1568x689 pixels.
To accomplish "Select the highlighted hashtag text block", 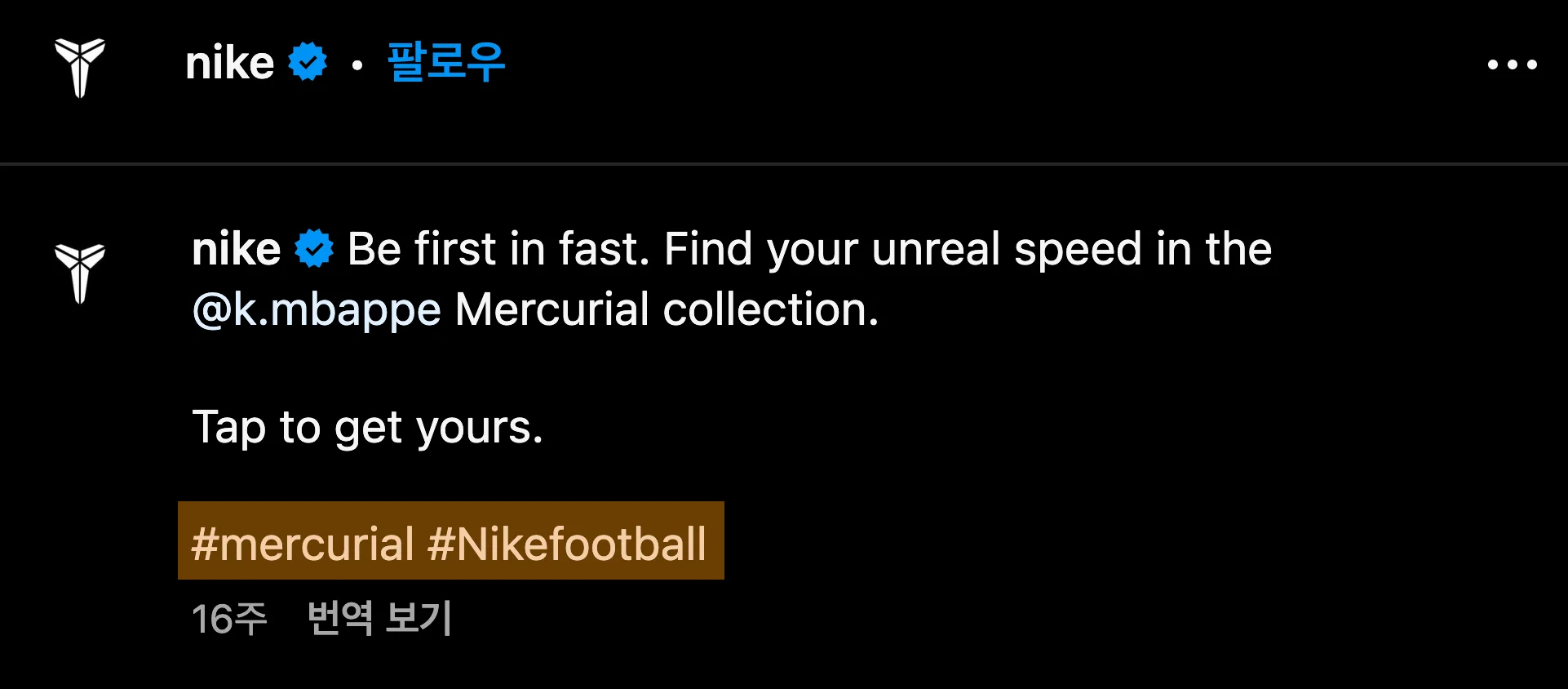I will (x=450, y=540).
